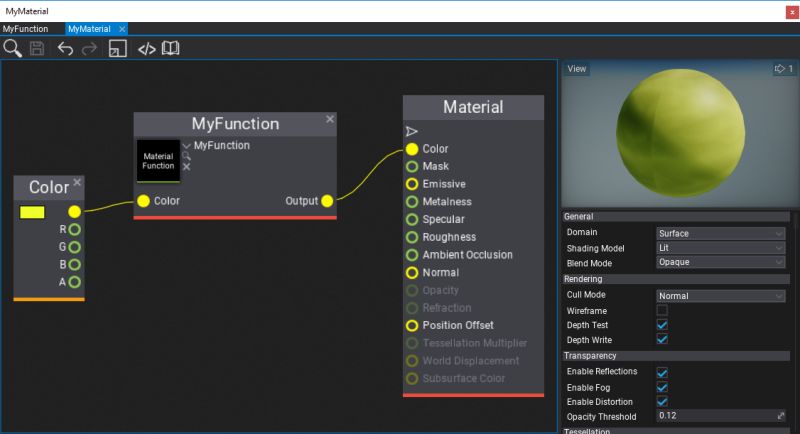Click the Color node title
Viewport: 800px width, 434px height.
(48, 187)
